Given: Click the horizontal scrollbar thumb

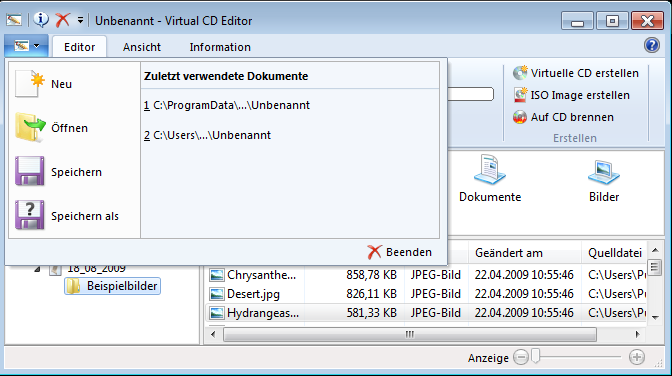Looking at the screenshot, I should click(410, 334).
